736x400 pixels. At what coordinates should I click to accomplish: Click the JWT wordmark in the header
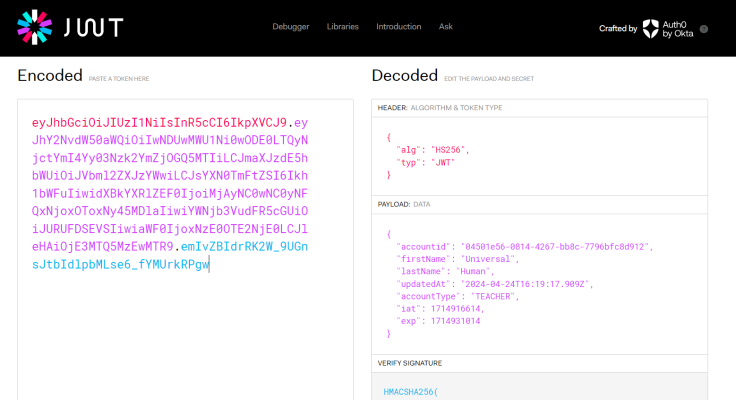pyautogui.click(x=93, y=27)
